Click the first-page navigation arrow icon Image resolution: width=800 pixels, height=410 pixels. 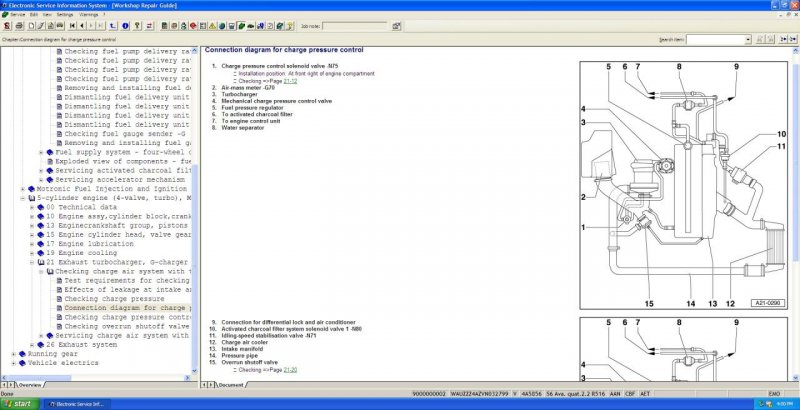click(72, 26)
